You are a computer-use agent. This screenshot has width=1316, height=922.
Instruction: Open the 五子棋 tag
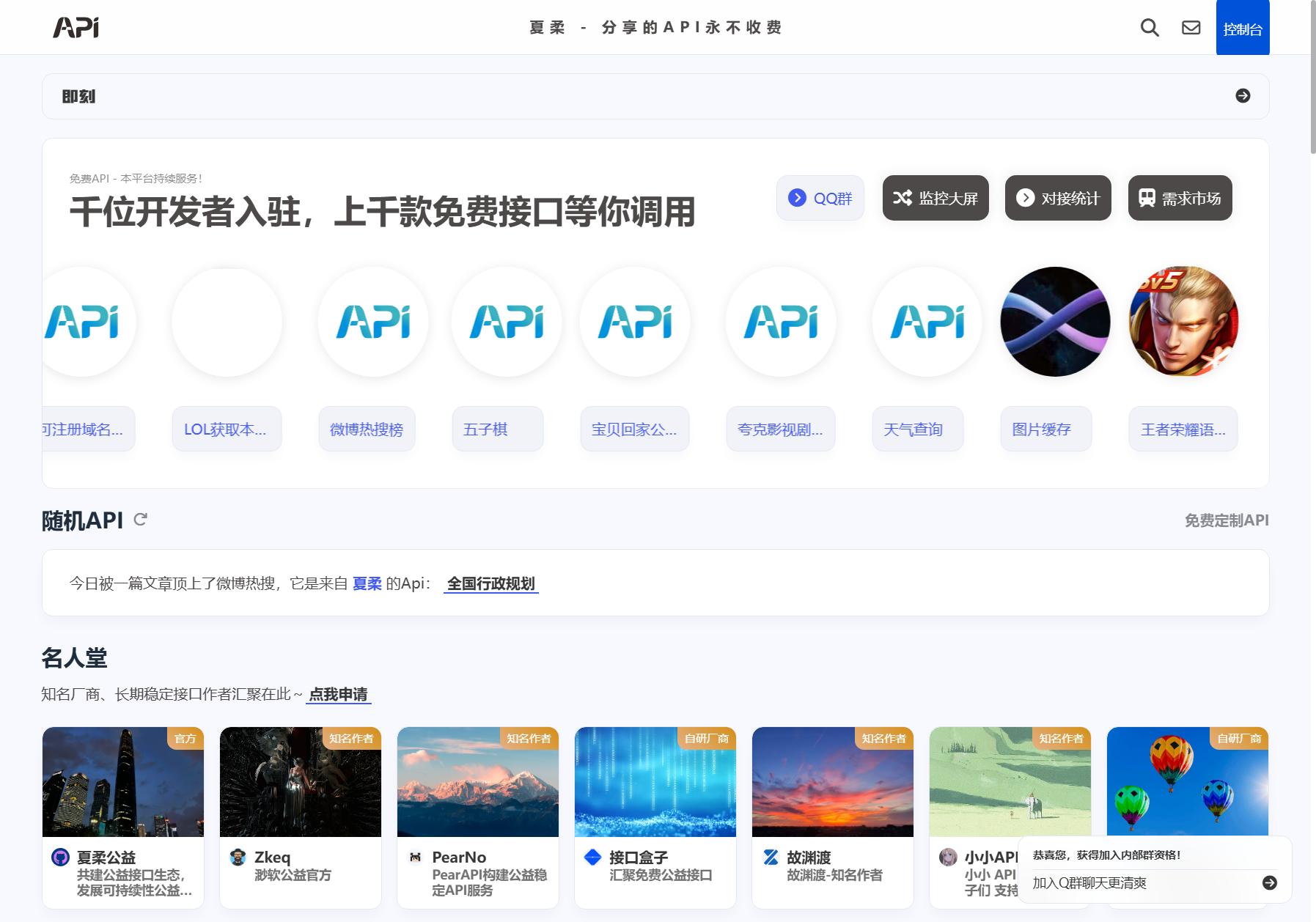click(x=498, y=429)
